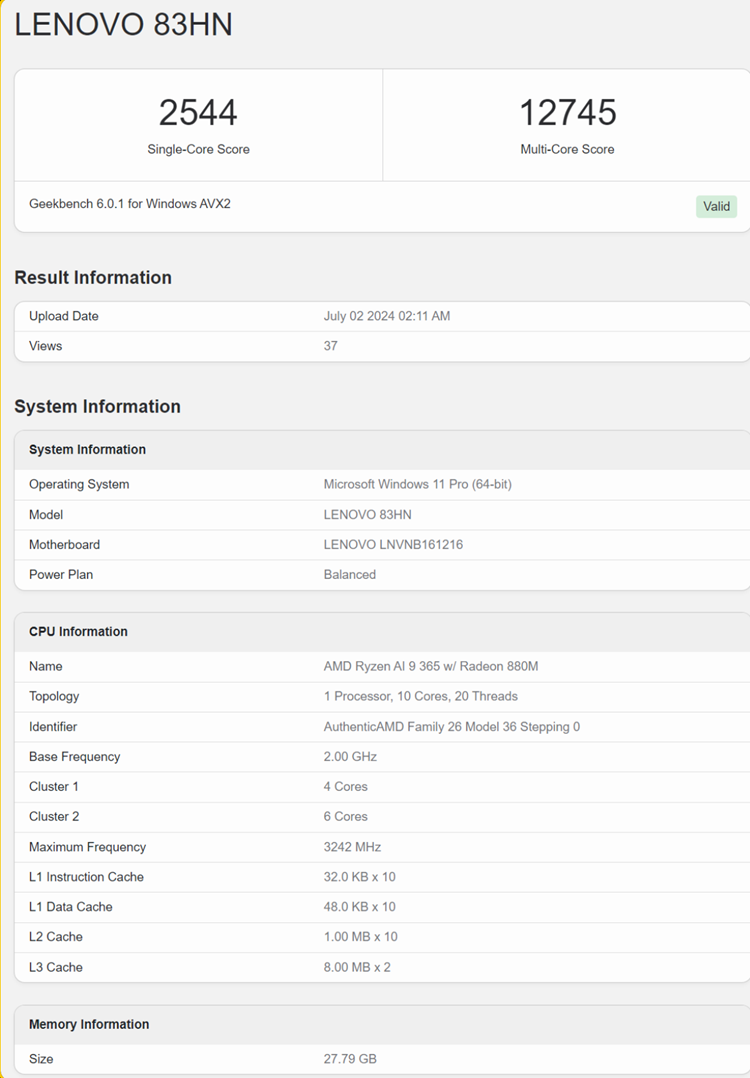Click the Base Frequency label
750x1078 pixels.
click(74, 757)
